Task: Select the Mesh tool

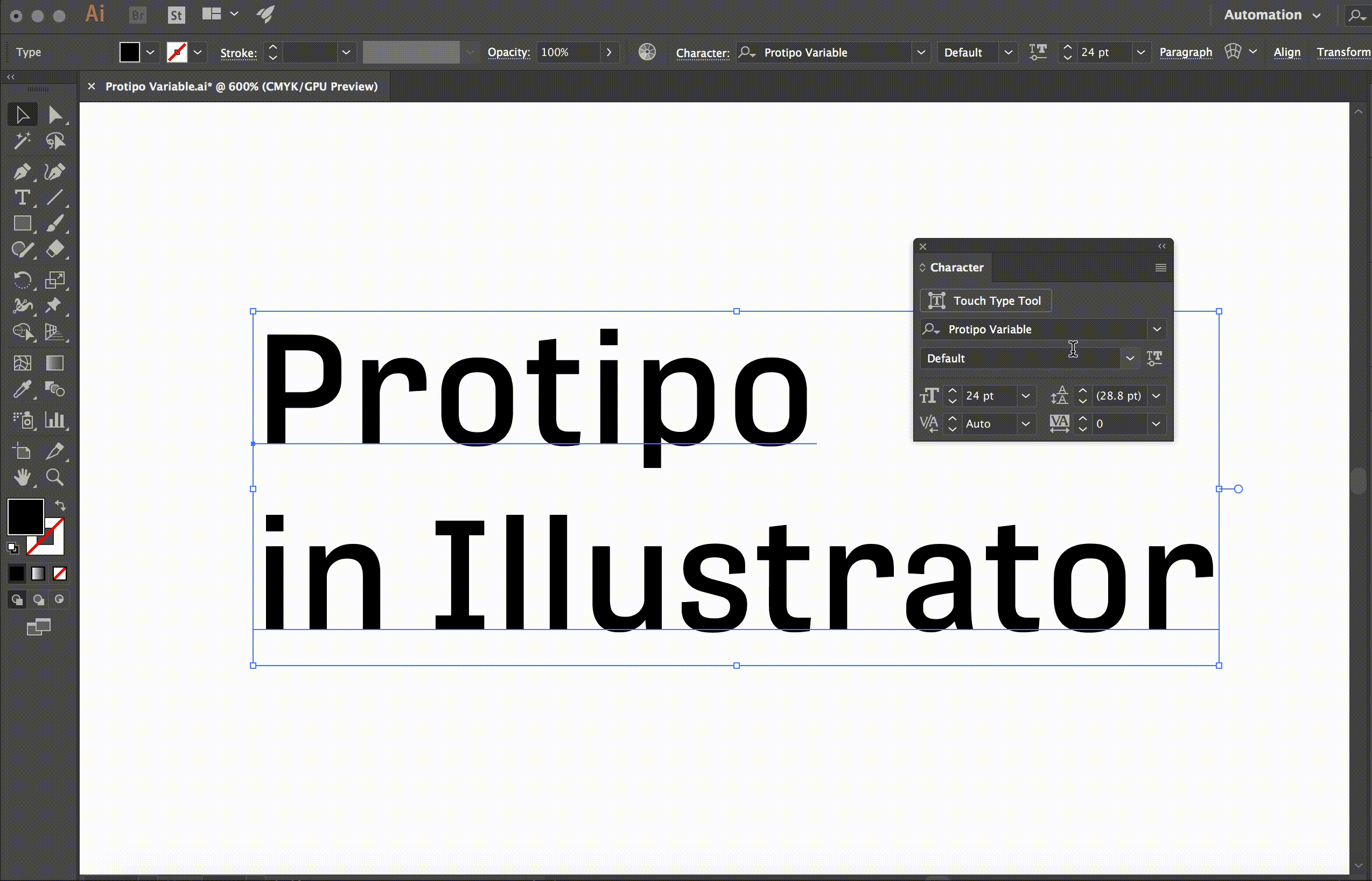Action: 22,363
